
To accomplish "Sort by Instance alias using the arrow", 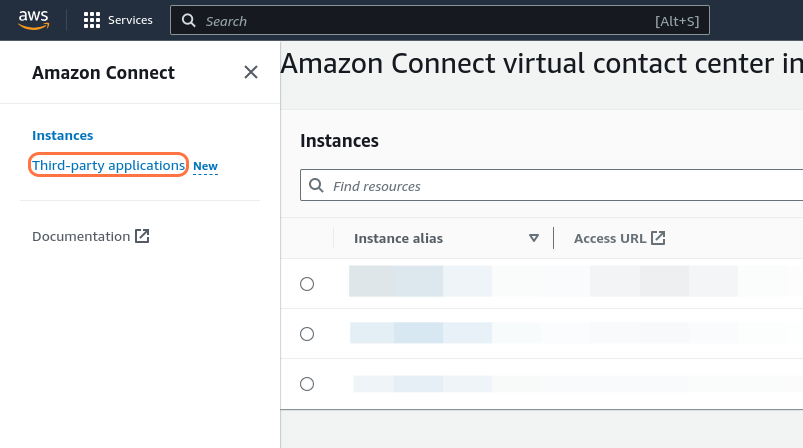I will click(x=534, y=238).
